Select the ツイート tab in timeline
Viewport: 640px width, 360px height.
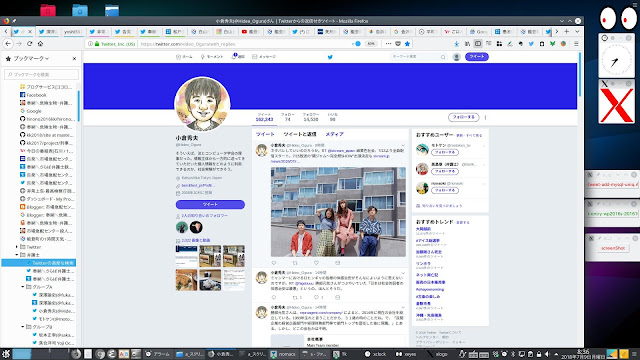(x=265, y=134)
